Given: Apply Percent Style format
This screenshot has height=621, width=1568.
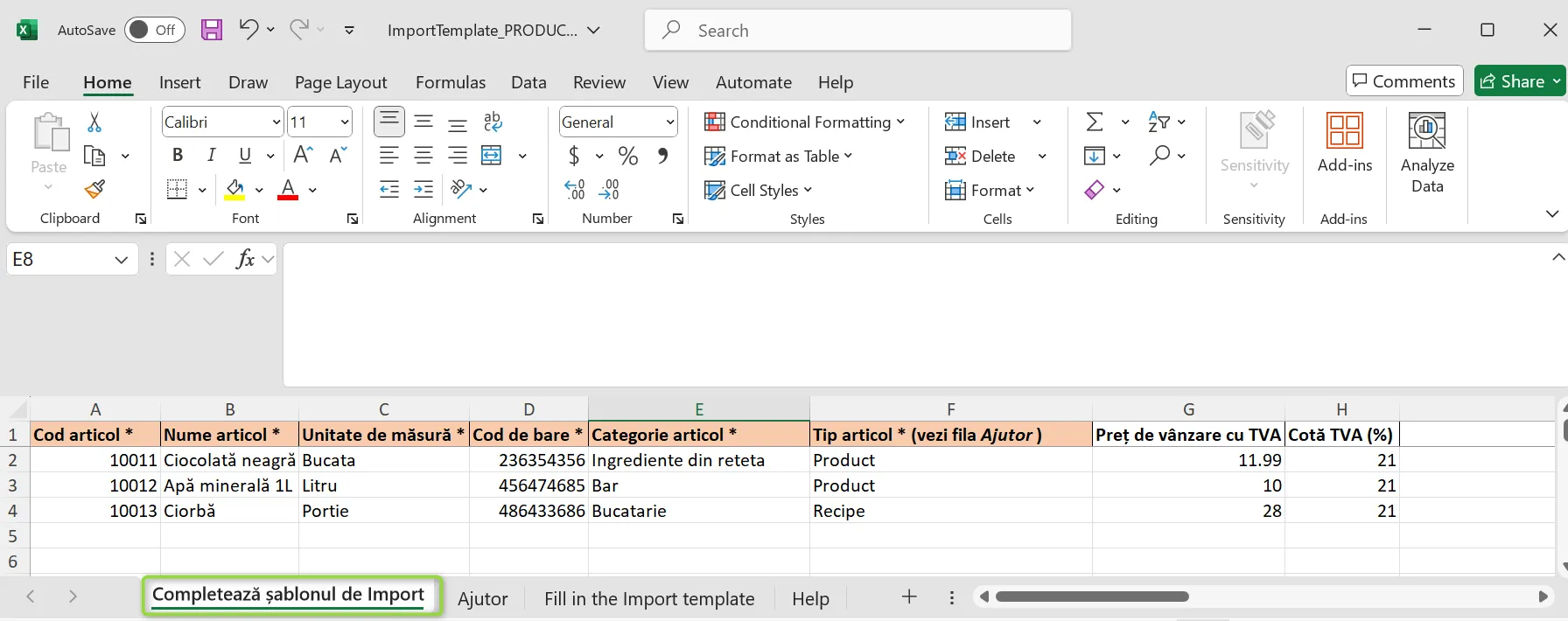Looking at the screenshot, I should coord(628,156).
